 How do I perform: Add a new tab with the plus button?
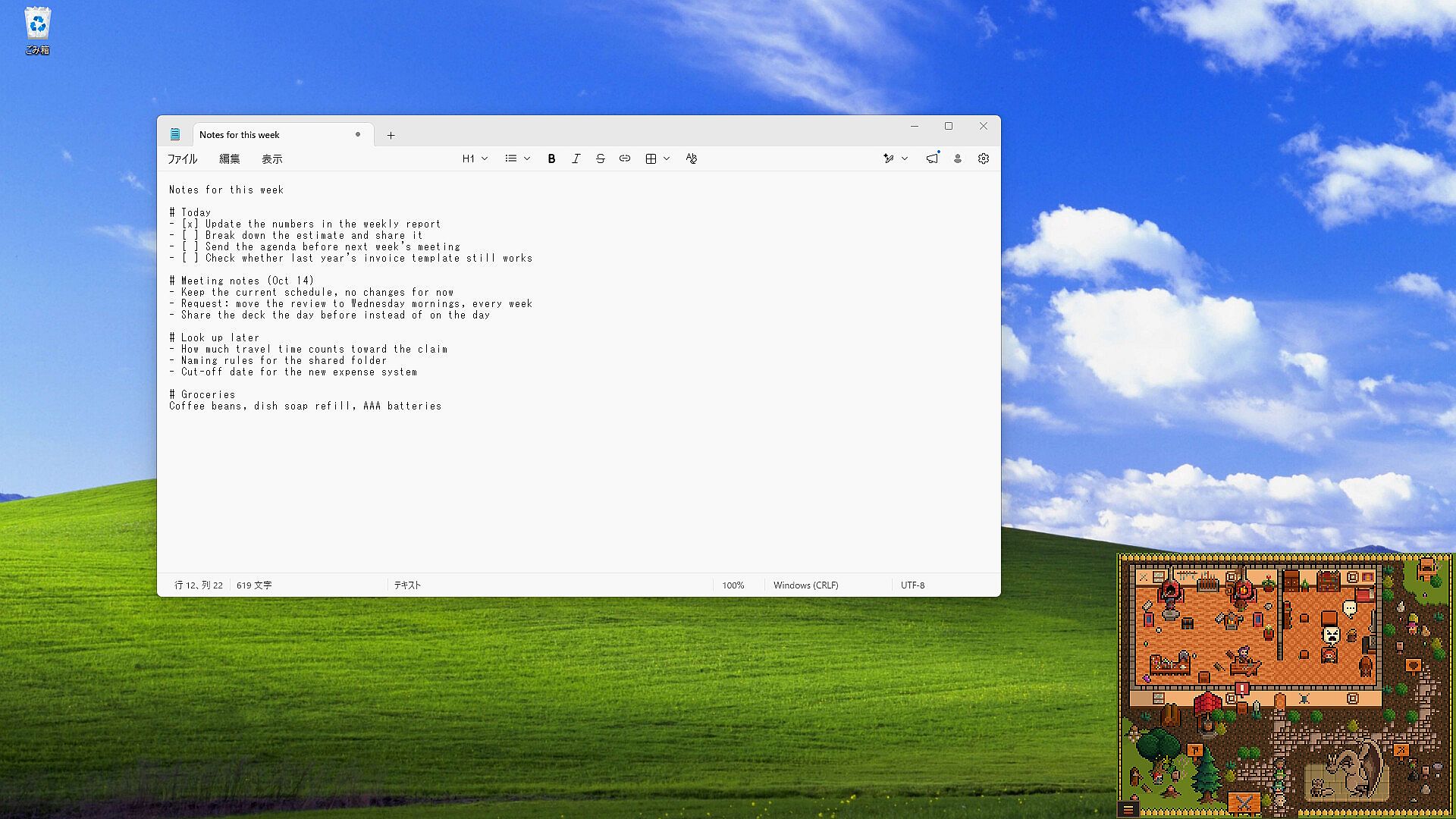point(391,135)
